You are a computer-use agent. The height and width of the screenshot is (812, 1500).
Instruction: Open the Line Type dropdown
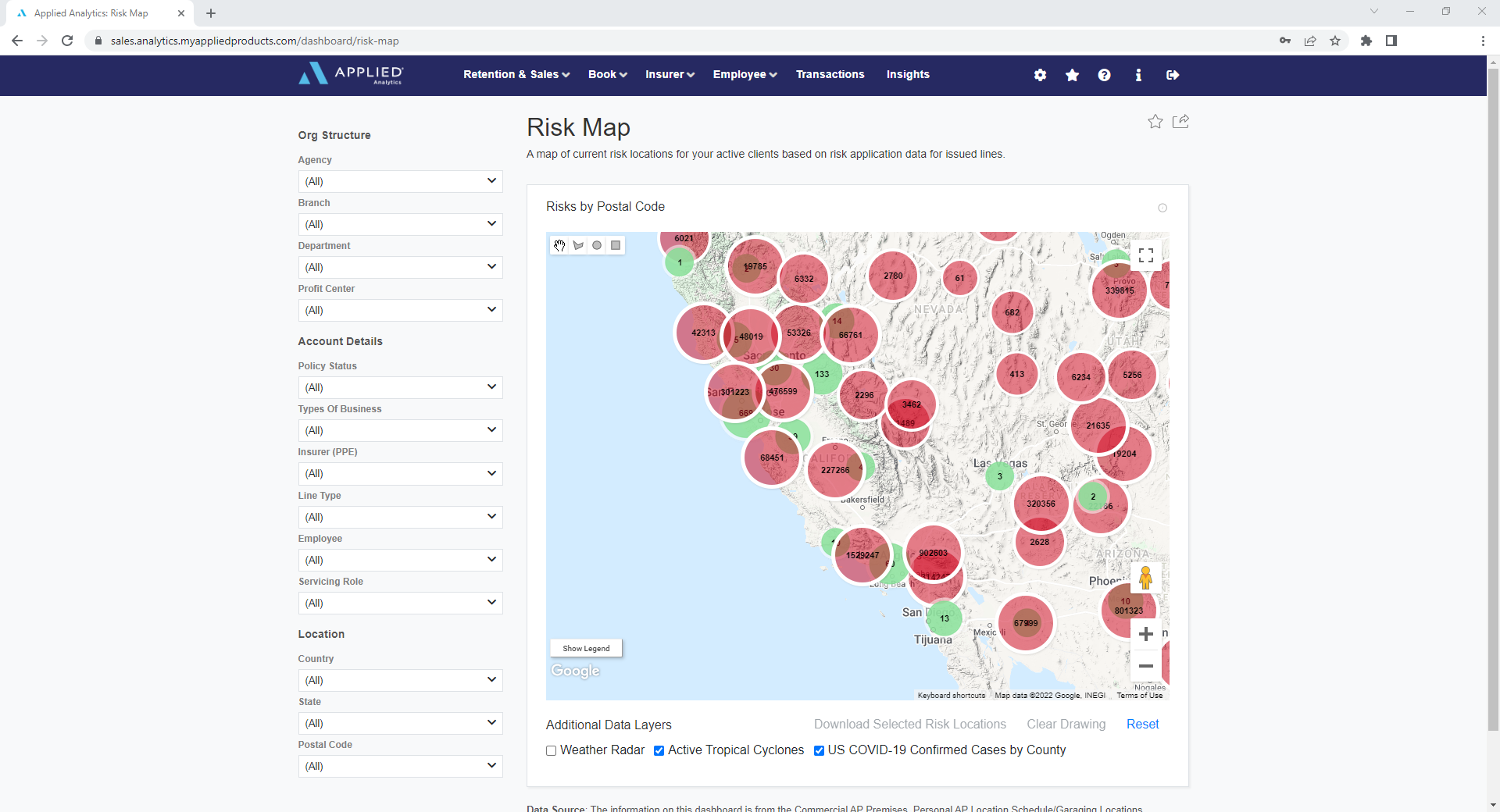coord(400,517)
